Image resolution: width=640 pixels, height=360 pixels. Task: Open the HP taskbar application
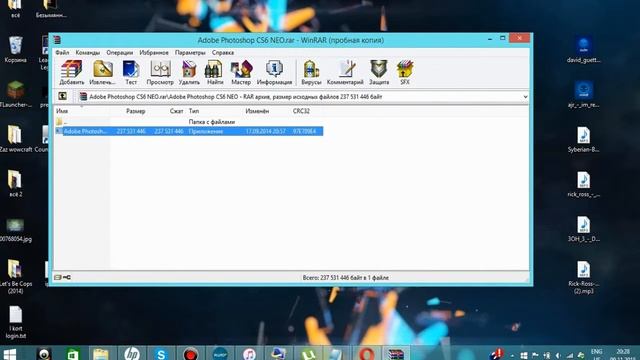click(132, 353)
